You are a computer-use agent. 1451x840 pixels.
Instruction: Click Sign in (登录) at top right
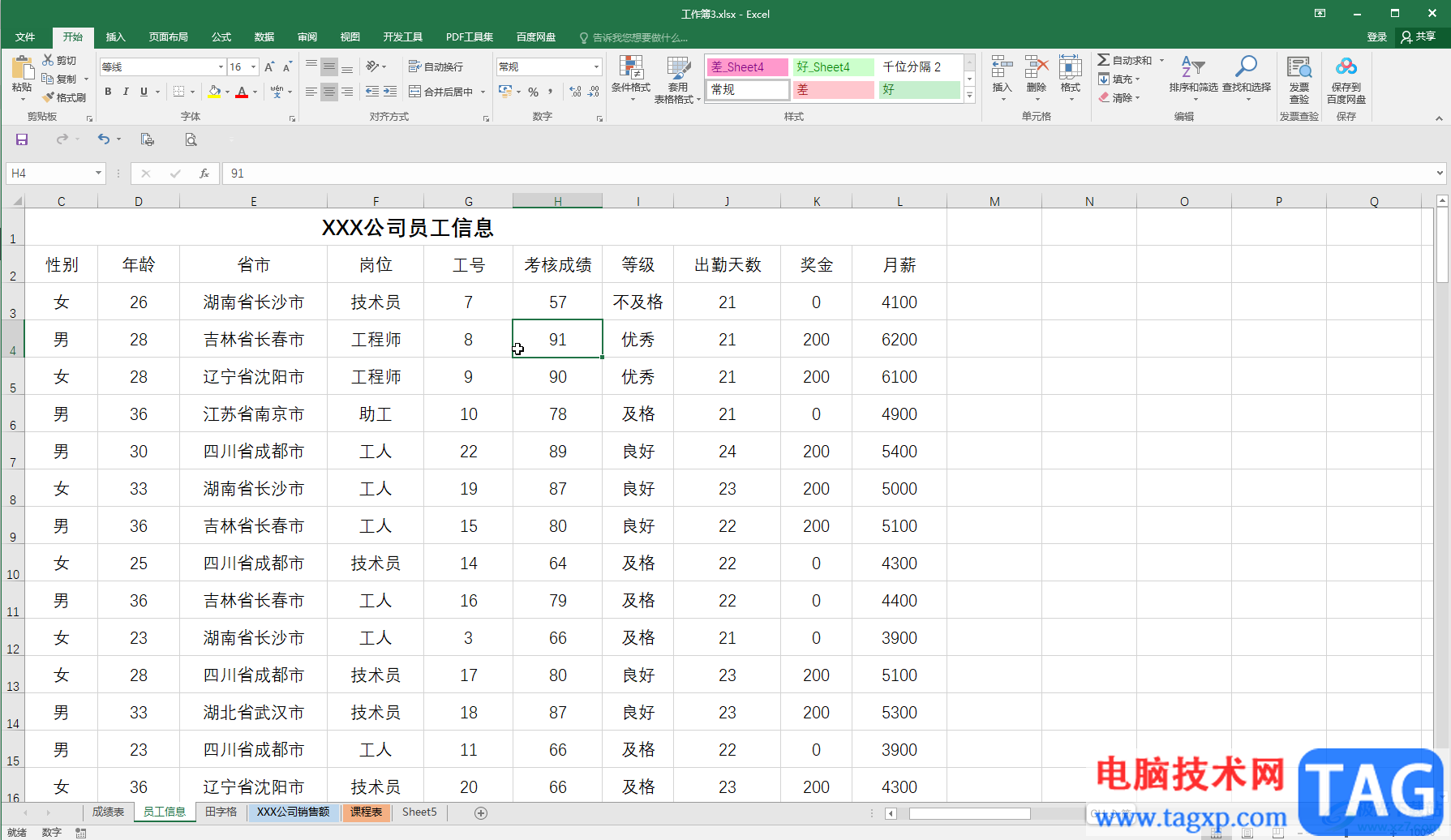[1377, 36]
